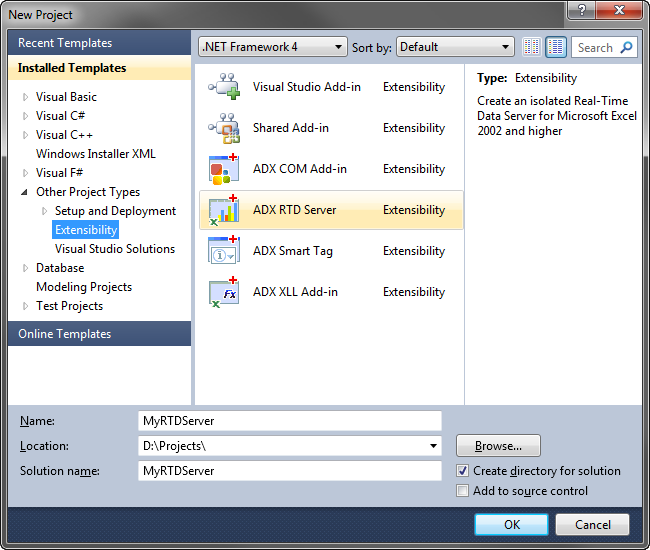Select the ADX COM Add-in template name
This screenshot has height=550, width=650.
(x=300, y=169)
